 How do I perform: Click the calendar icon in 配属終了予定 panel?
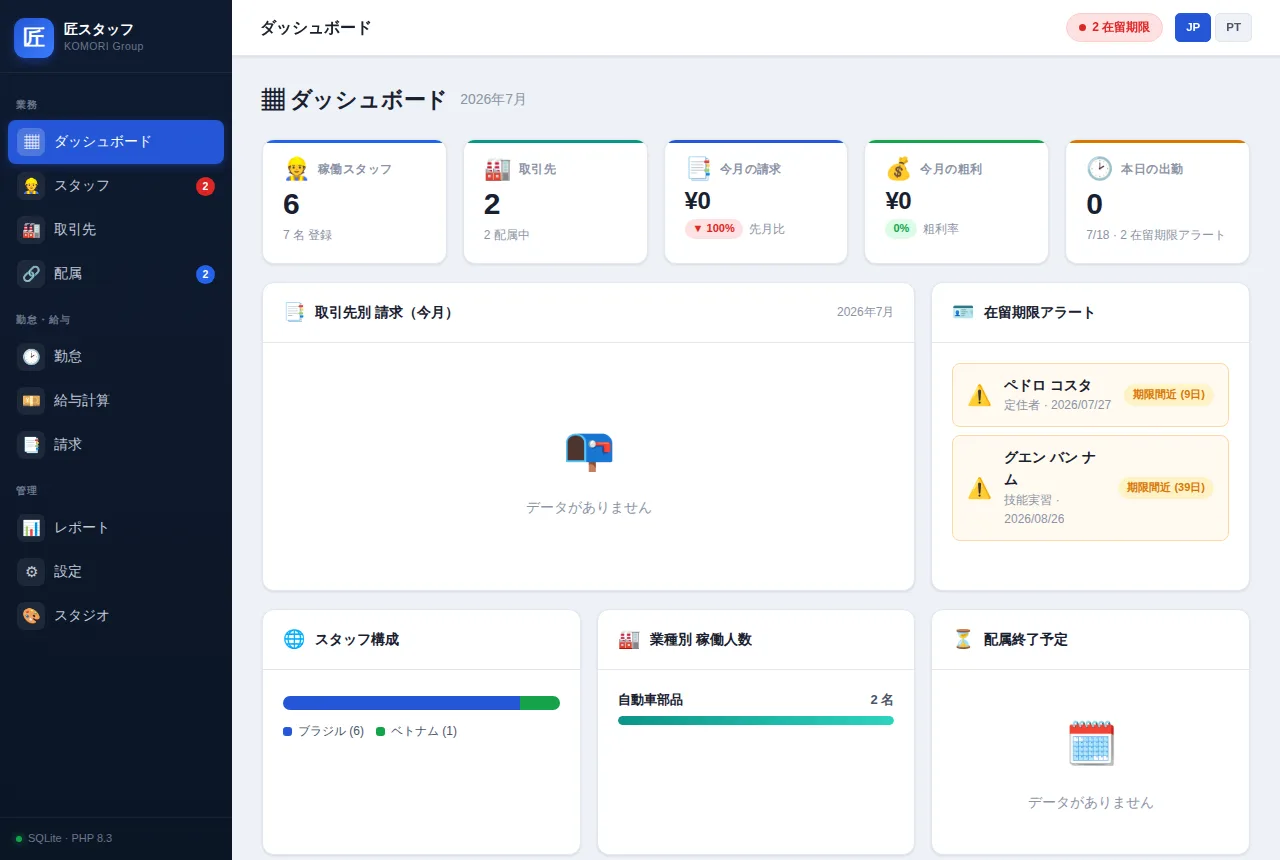[x=1090, y=743]
